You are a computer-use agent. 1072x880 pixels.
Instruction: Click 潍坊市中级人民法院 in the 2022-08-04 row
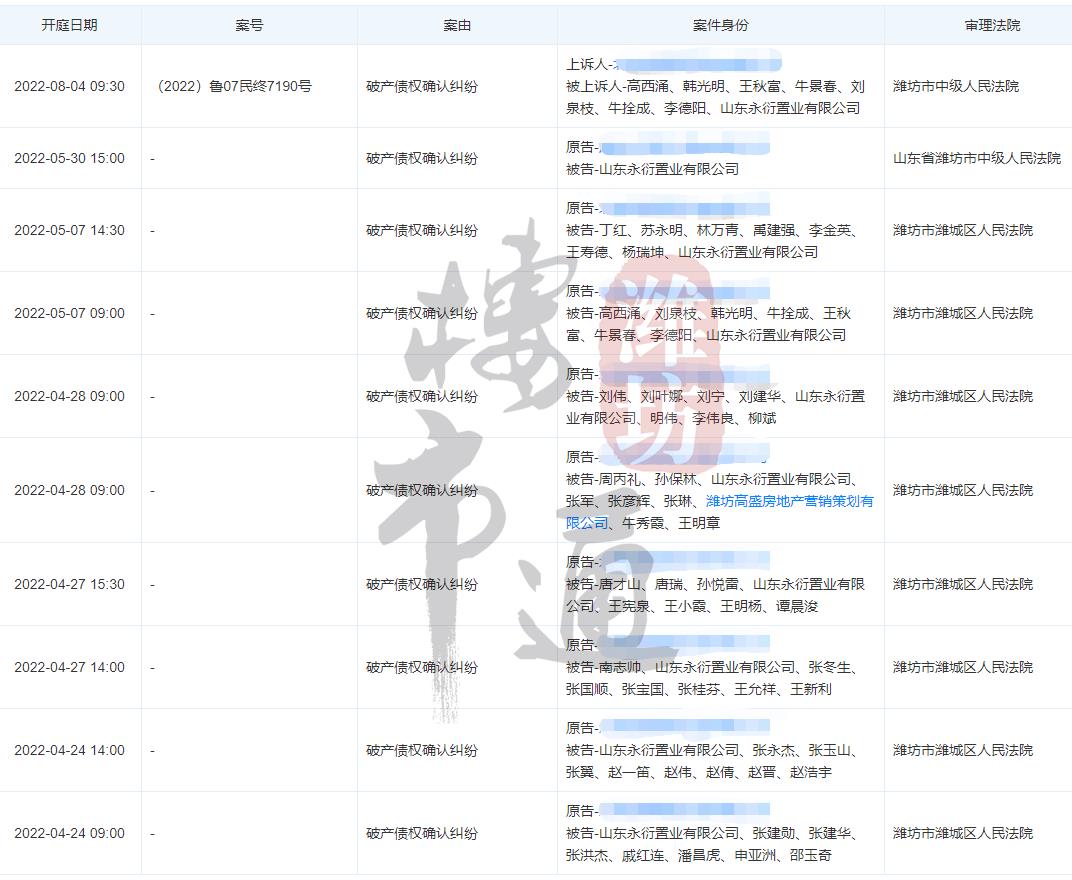(955, 87)
